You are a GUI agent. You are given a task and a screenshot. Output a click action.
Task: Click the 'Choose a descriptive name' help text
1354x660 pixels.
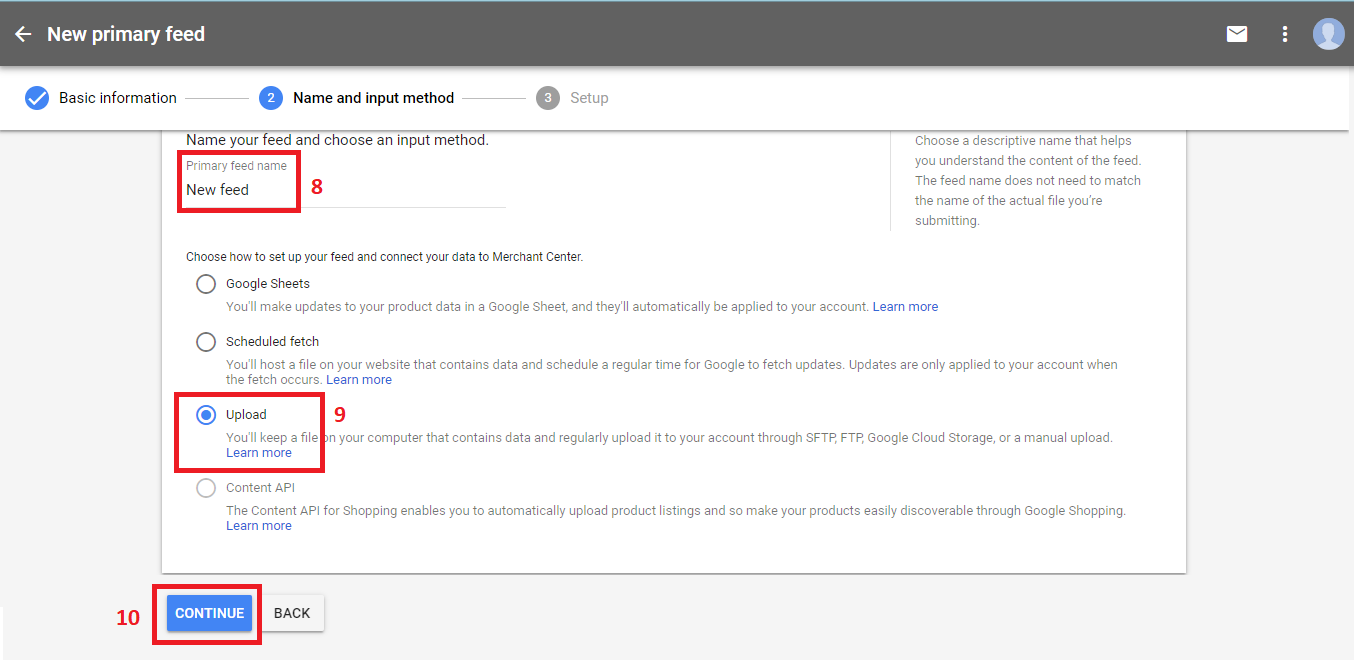pyautogui.click(x=1028, y=181)
